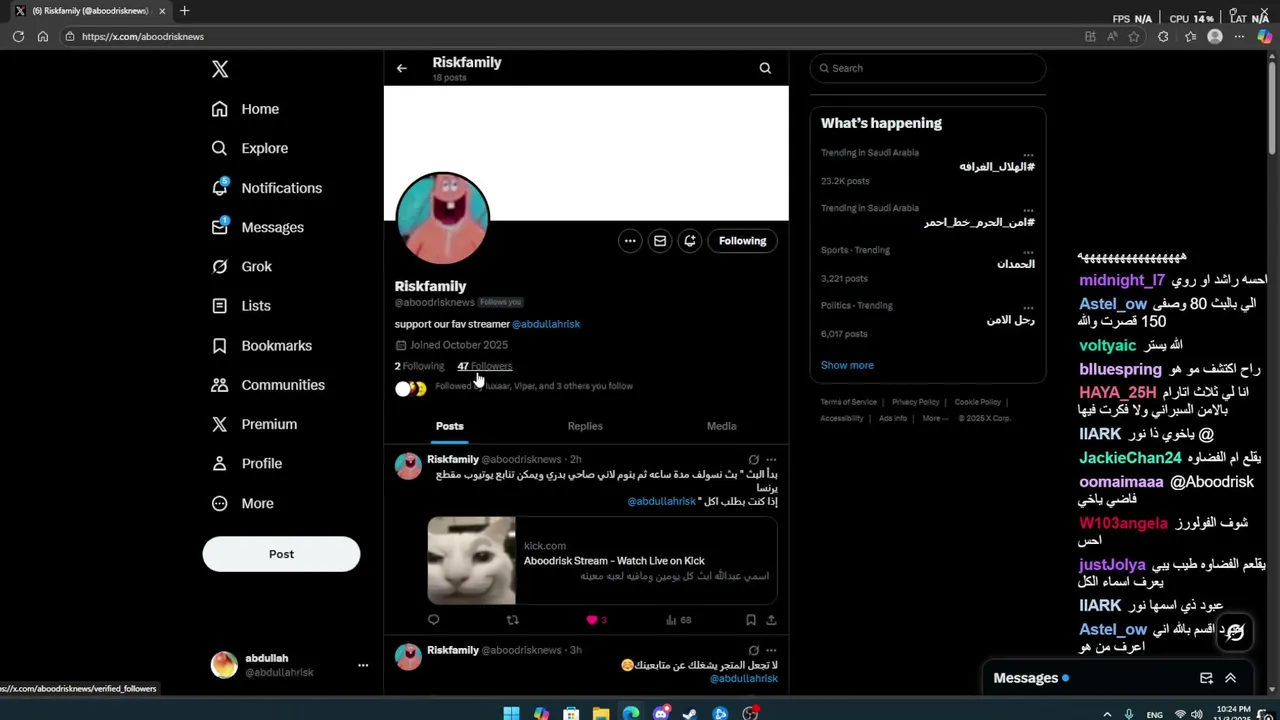The width and height of the screenshot is (1280, 720).
Task: Click the page vertical scrollbar
Action: pos(1273,110)
